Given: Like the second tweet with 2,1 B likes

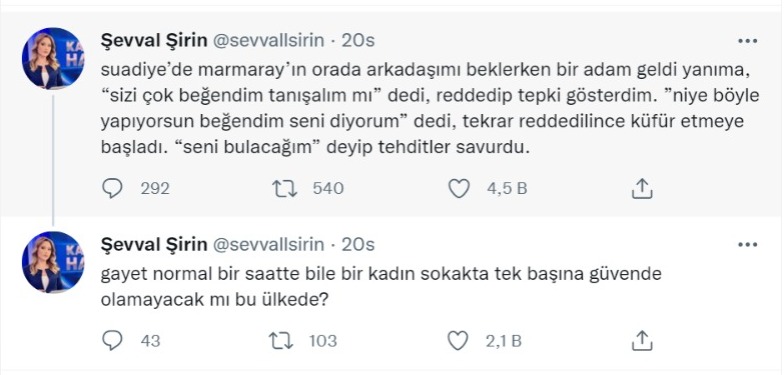Looking at the screenshot, I should tap(457, 340).
